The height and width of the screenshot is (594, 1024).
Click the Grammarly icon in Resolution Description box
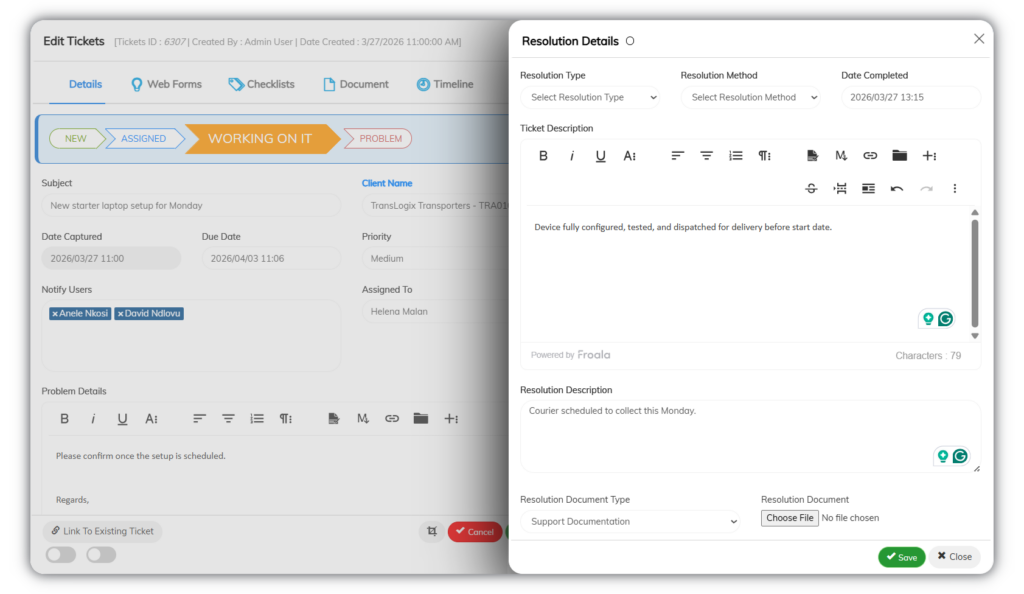click(x=959, y=456)
